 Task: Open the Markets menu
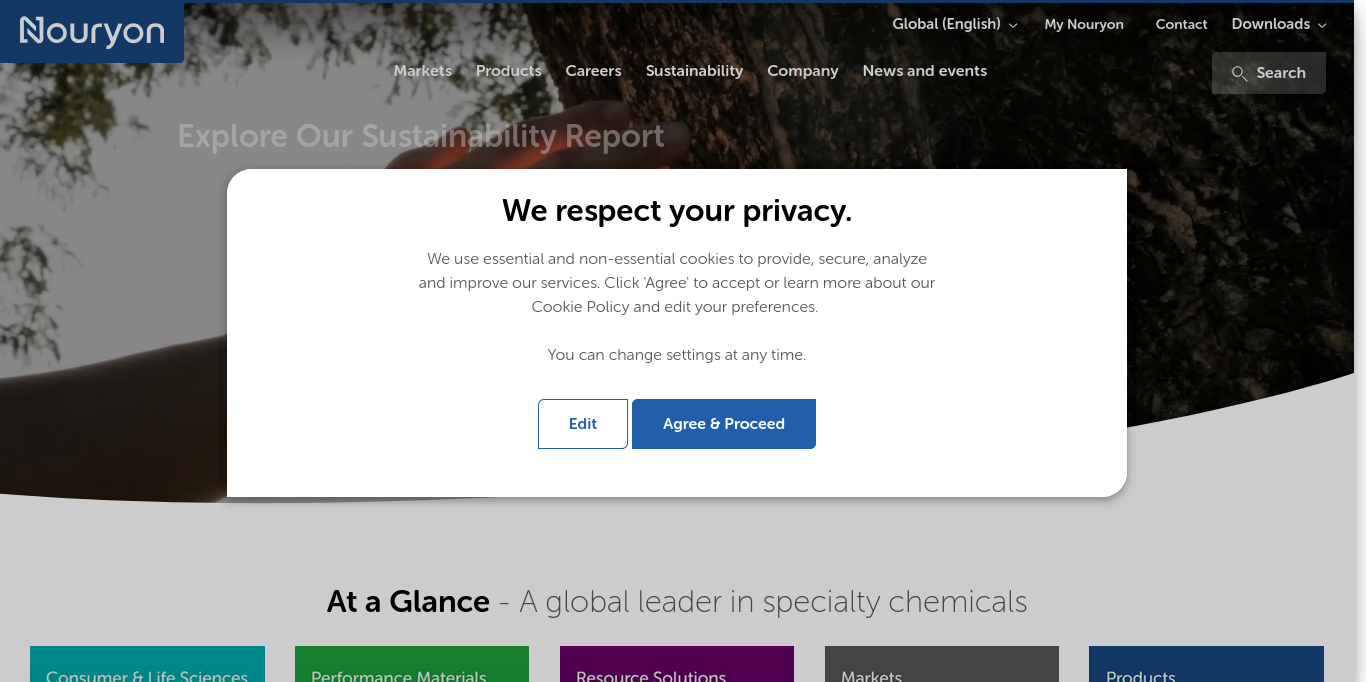tap(422, 71)
